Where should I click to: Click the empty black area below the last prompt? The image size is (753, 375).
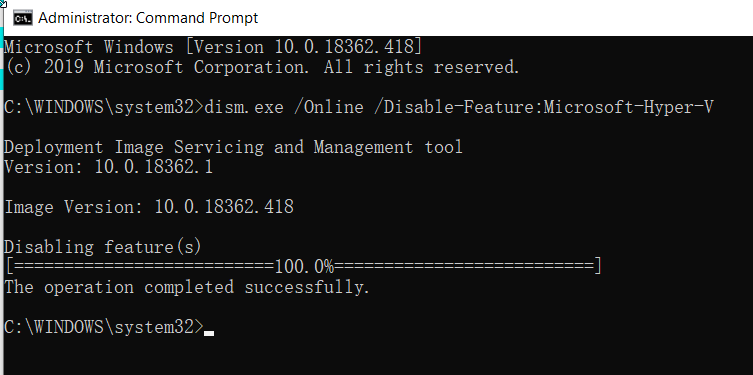(x=376, y=356)
